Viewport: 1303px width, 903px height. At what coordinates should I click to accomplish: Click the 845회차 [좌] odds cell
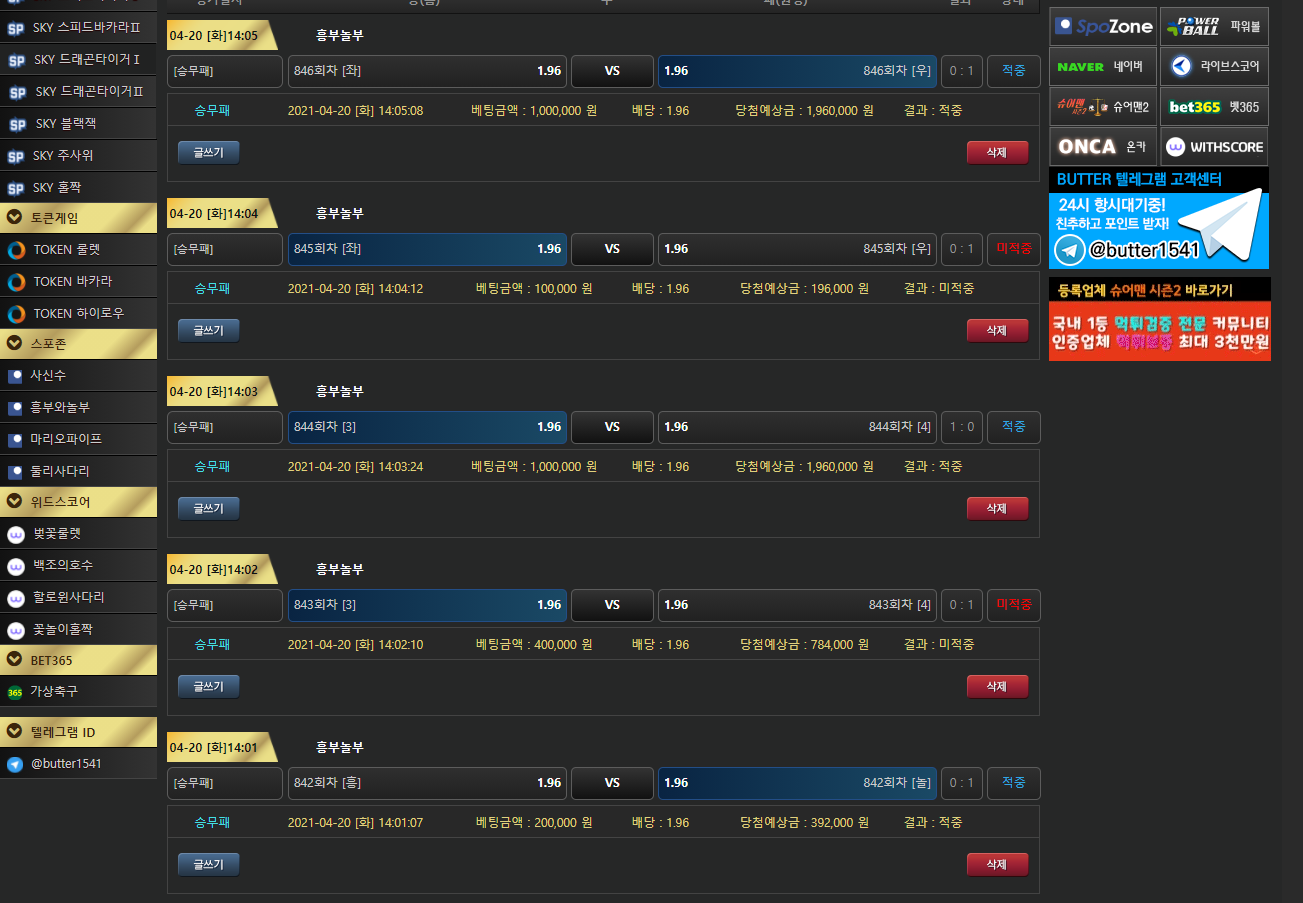427,249
